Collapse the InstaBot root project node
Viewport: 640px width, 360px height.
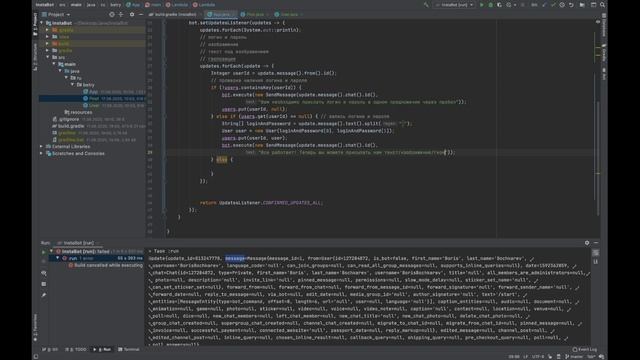click(x=42, y=23)
